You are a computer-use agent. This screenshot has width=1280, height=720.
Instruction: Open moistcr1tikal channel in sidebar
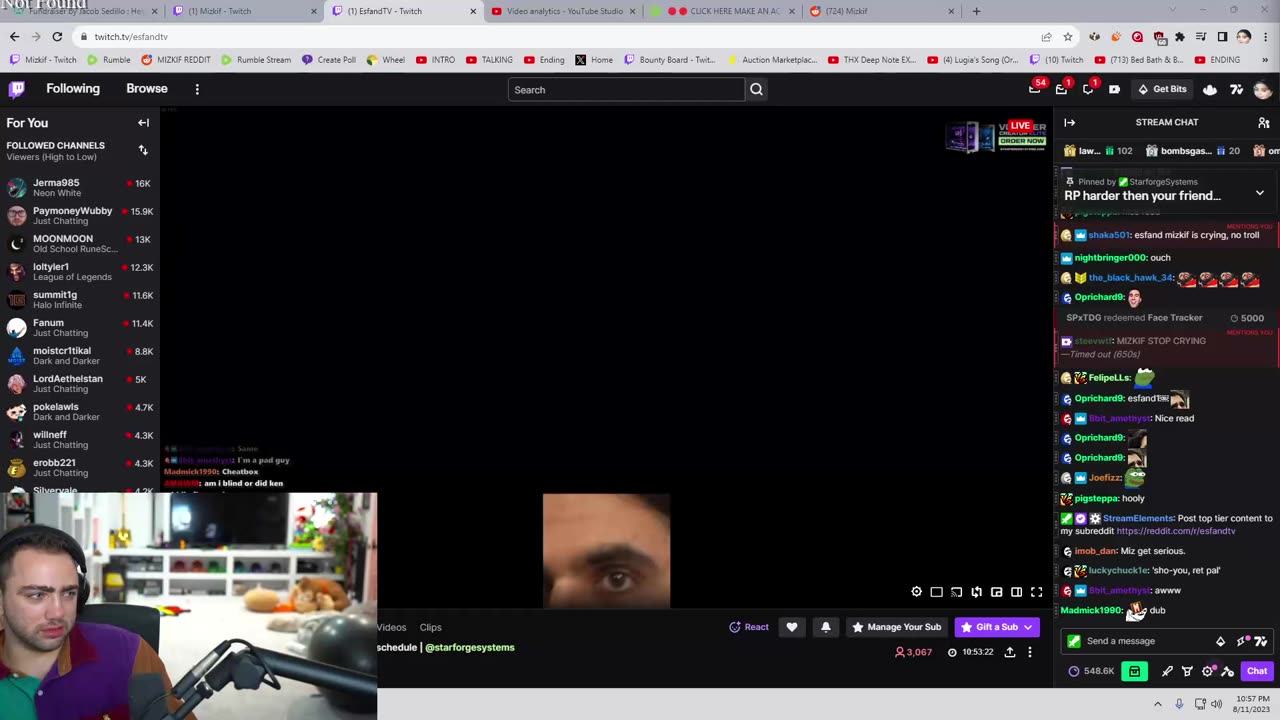click(x=78, y=355)
